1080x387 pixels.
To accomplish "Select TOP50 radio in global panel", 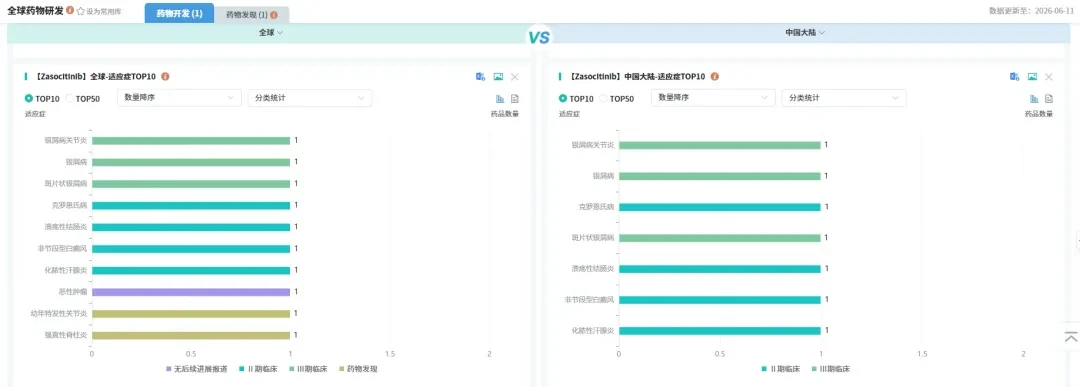I will coord(83,98).
